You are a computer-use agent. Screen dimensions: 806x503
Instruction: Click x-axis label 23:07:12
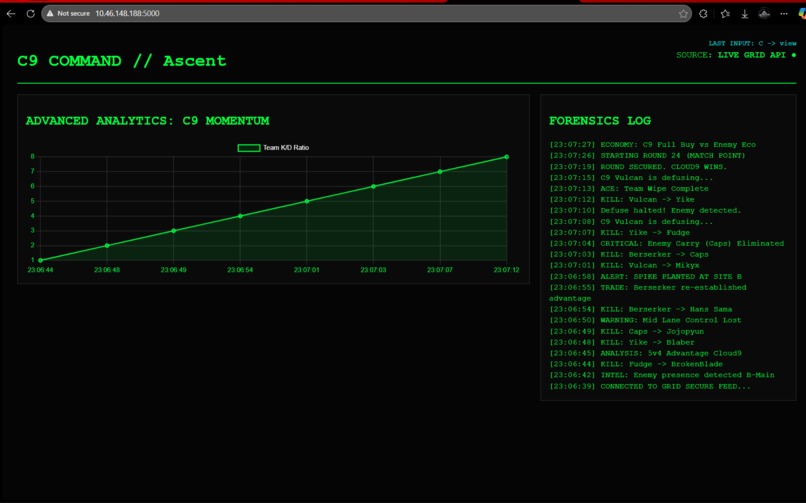pos(506,270)
